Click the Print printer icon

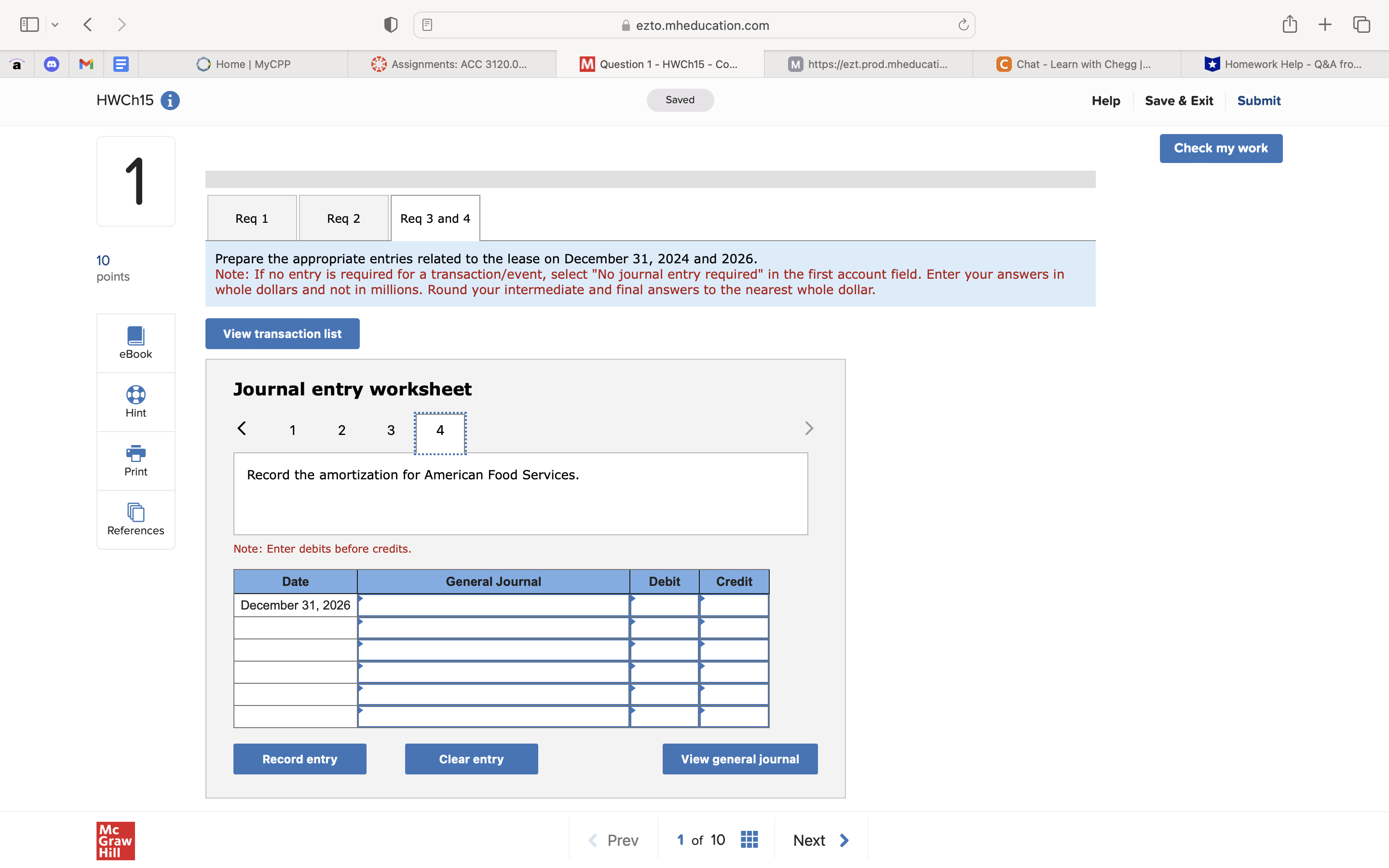(136, 453)
